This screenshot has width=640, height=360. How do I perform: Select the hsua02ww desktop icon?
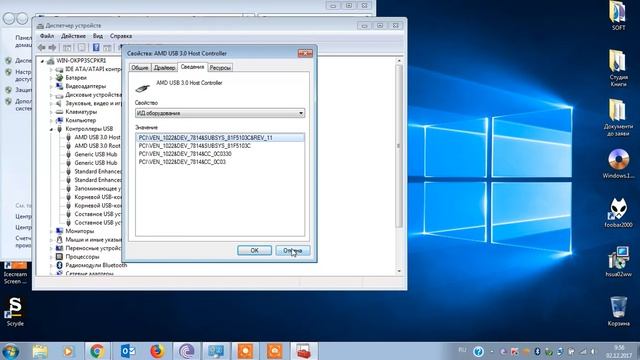pos(618,262)
